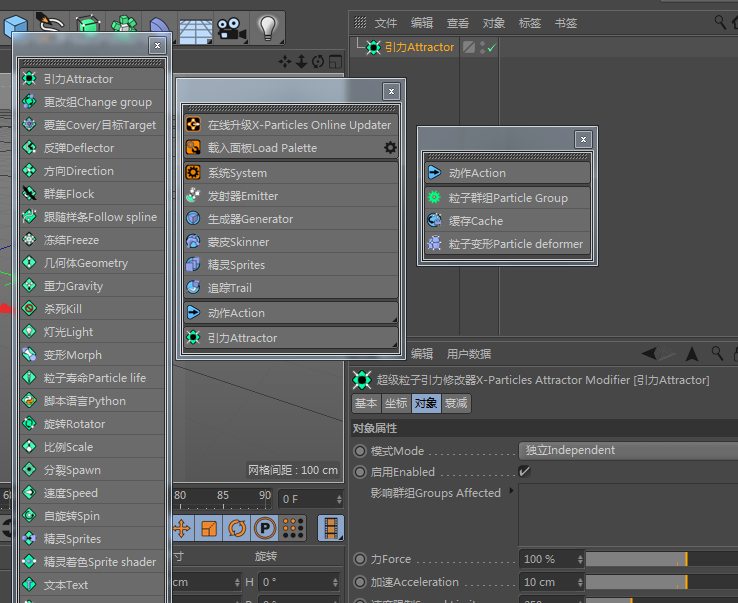Open the 查看 menu in object manager
Image resolution: width=738 pixels, height=603 pixels.
click(x=458, y=23)
